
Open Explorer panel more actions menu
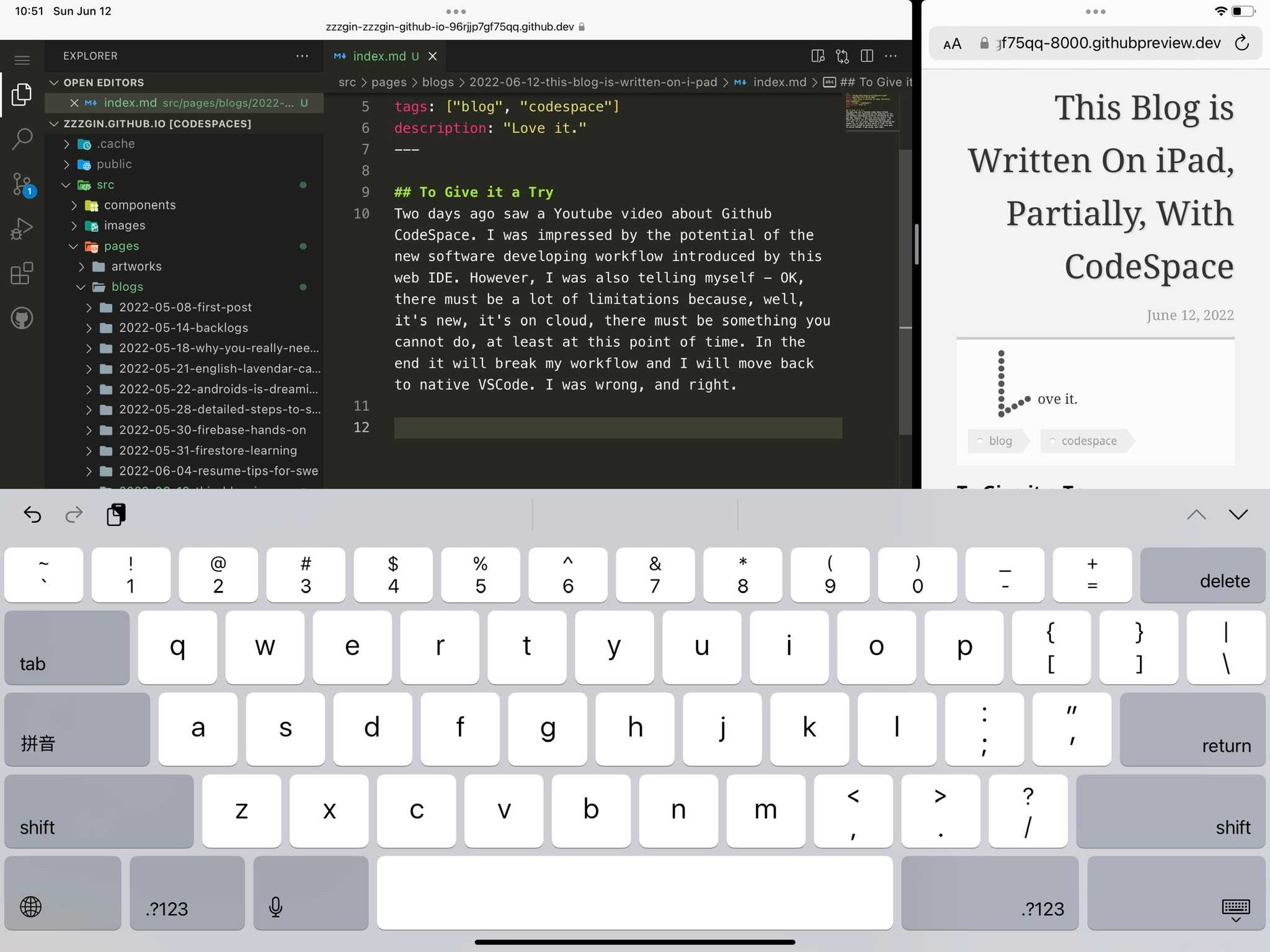pyautogui.click(x=302, y=56)
